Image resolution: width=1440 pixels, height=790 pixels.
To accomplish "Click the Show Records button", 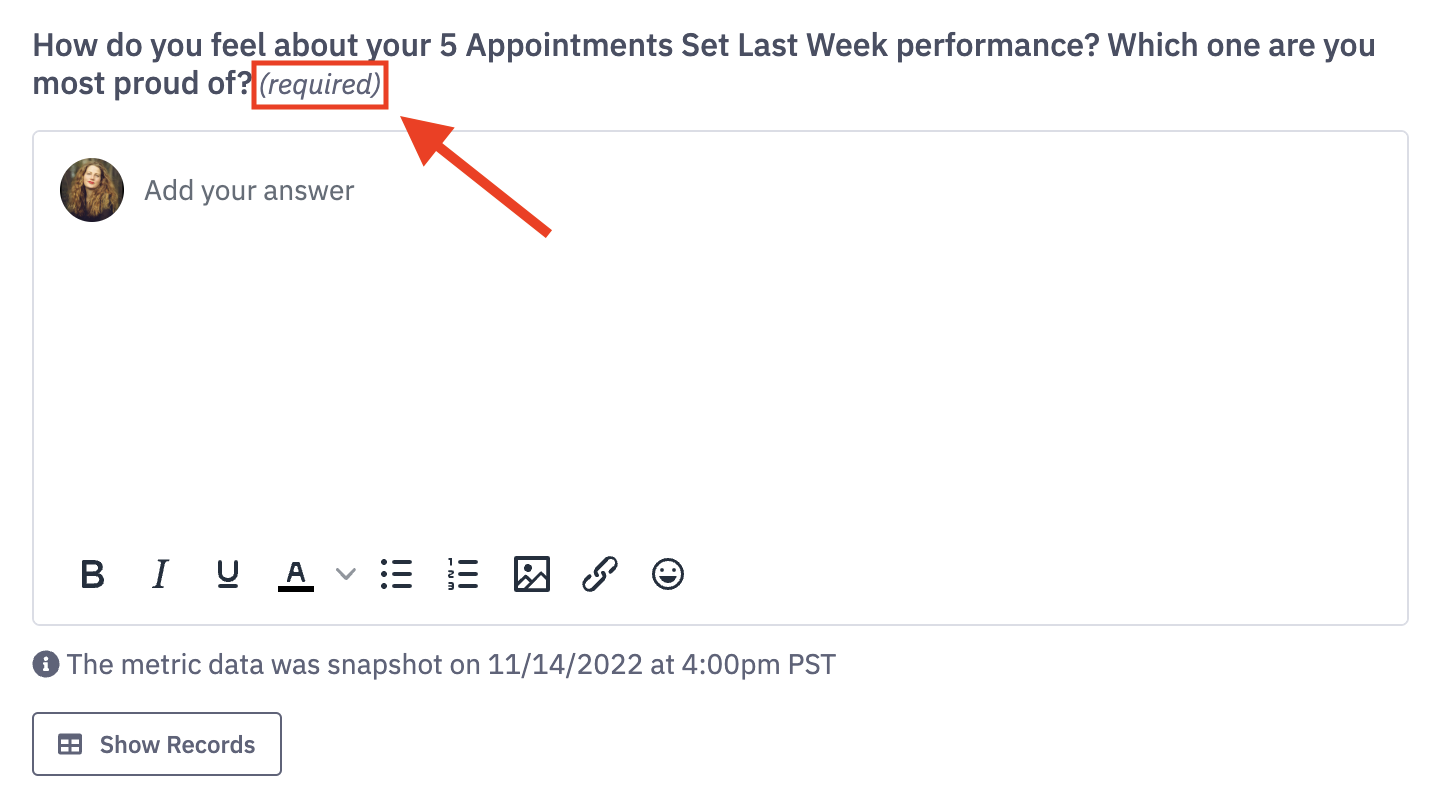I will (157, 744).
